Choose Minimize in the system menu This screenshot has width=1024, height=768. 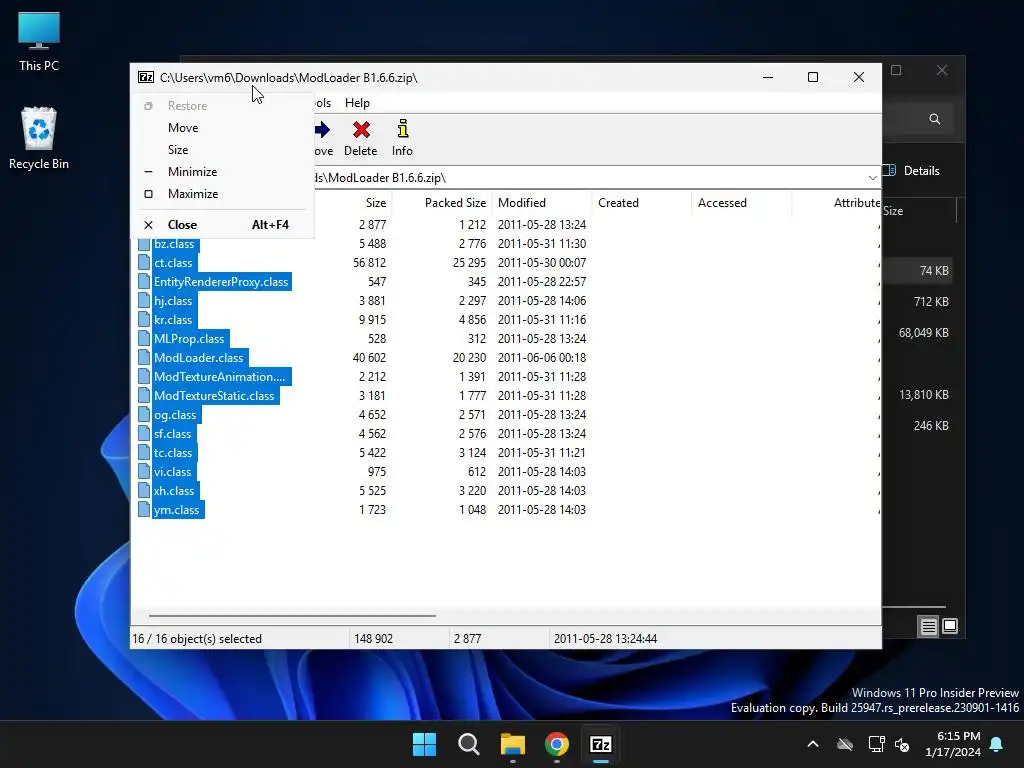(x=223, y=172)
